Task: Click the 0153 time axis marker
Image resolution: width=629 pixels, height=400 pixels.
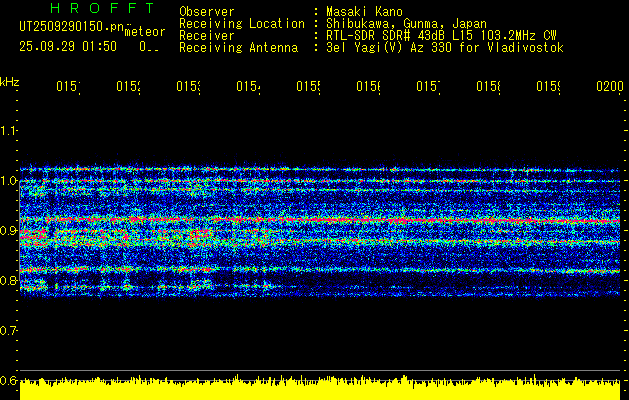Action: (x=188, y=87)
